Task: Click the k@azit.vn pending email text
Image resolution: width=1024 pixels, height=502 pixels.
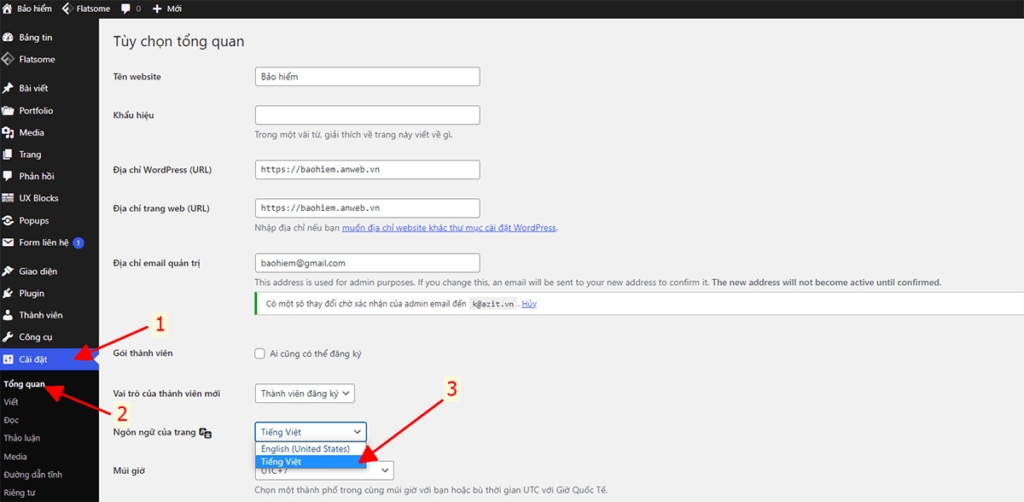Action: click(493, 304)
